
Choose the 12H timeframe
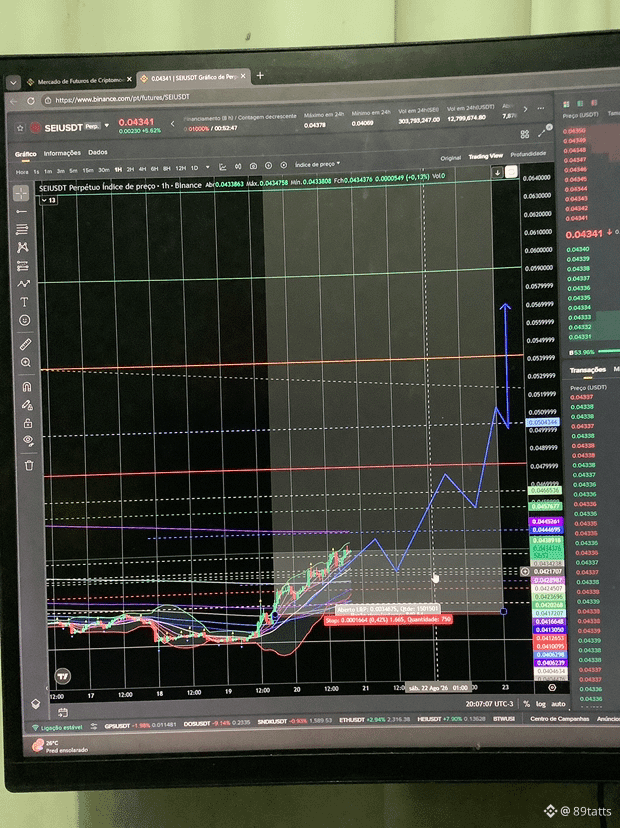181,168
